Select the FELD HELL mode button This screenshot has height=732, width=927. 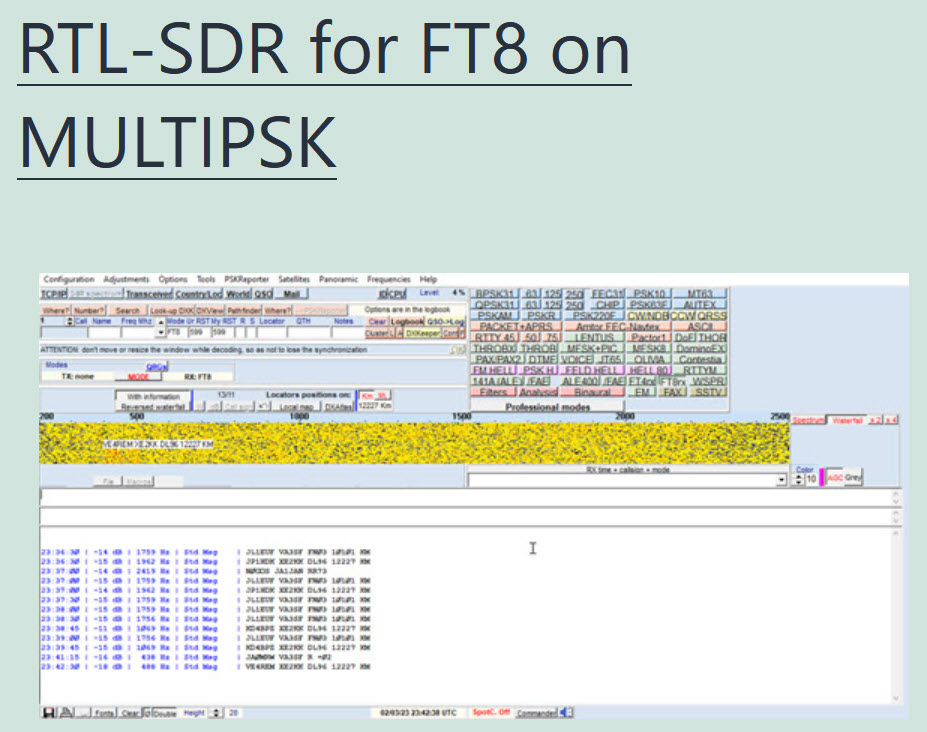pos(594,371)
